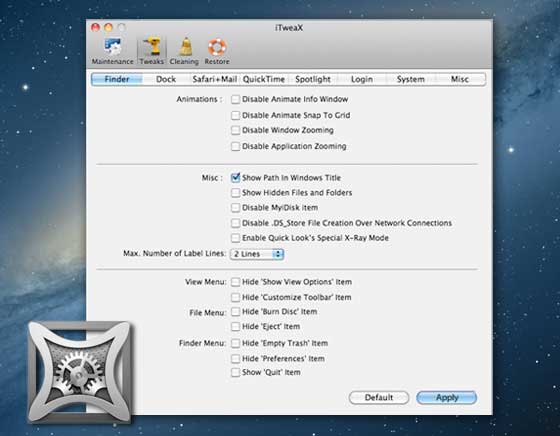Click the iTweaX gear app logo
Screen dimensions: 560x436
(x=80, y=372)
